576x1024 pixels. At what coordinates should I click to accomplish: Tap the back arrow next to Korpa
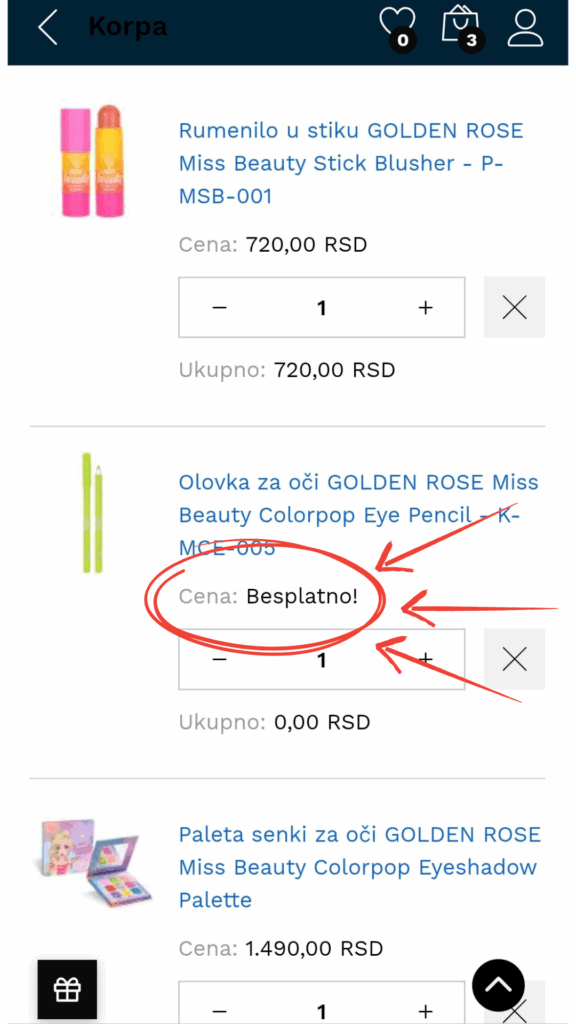click(48, 27)
